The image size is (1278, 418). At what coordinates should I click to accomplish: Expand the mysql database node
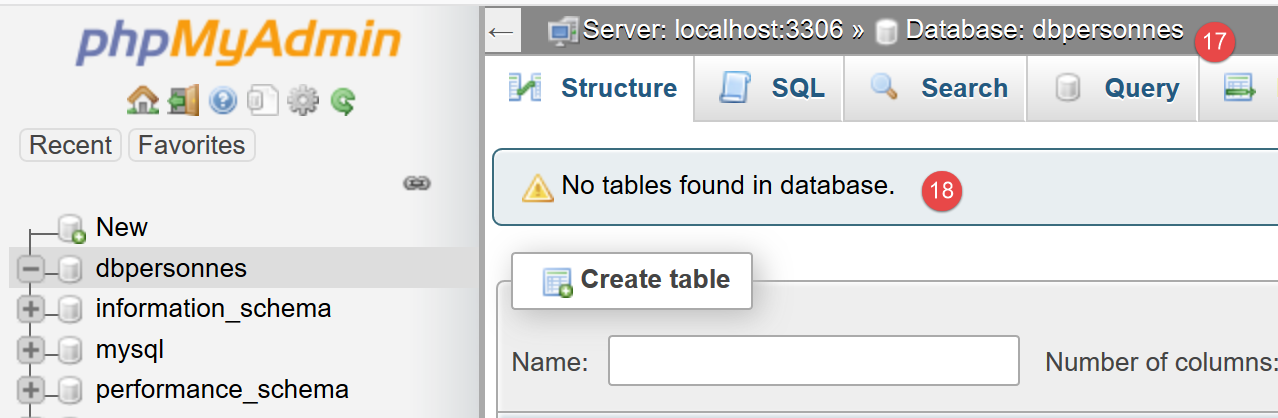(30, 350)
